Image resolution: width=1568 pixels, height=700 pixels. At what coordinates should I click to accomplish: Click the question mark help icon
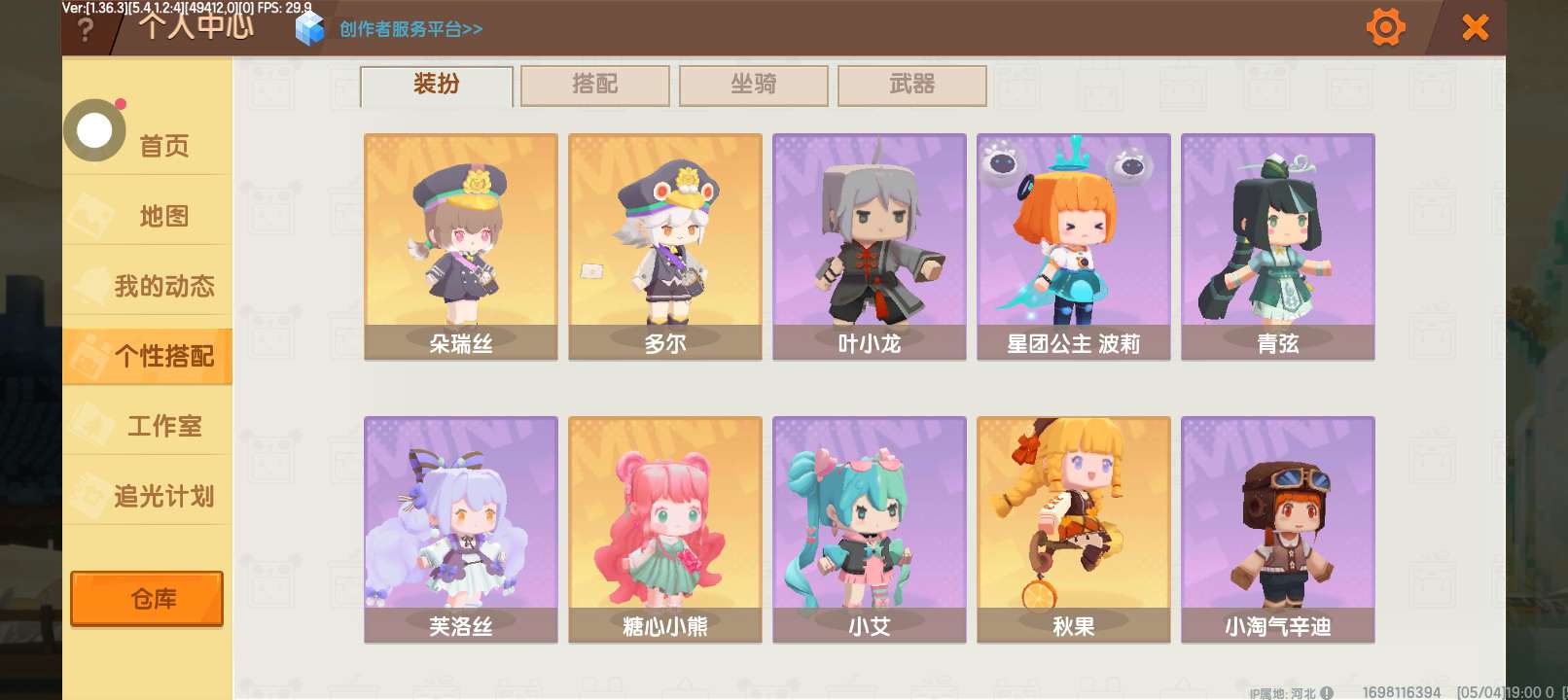pyautogui.click(x=86, y=30)
